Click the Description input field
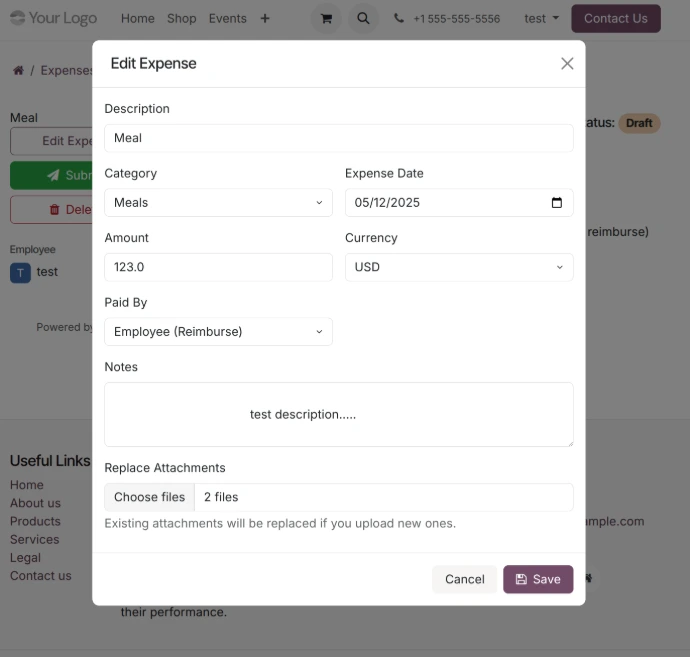690x657 pixels. click(338, 138)
